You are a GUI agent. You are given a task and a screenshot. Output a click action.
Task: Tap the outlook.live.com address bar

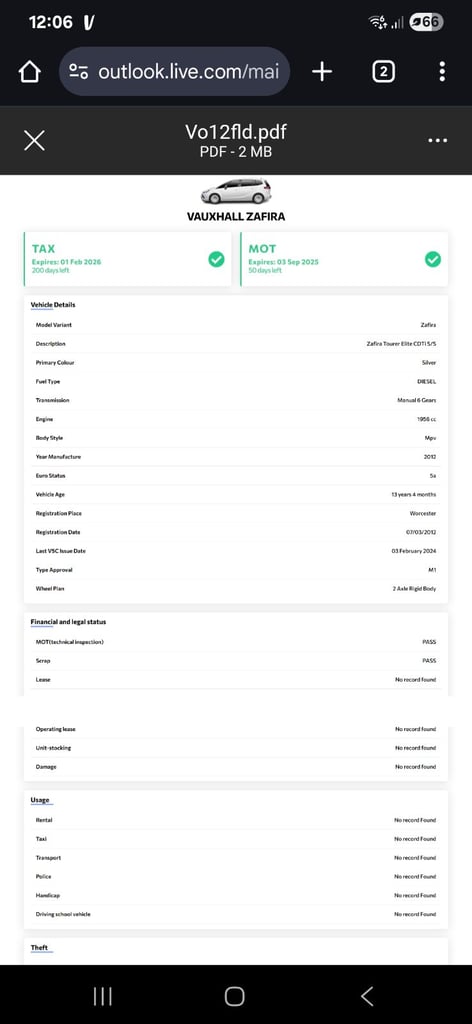coord(174,72)
